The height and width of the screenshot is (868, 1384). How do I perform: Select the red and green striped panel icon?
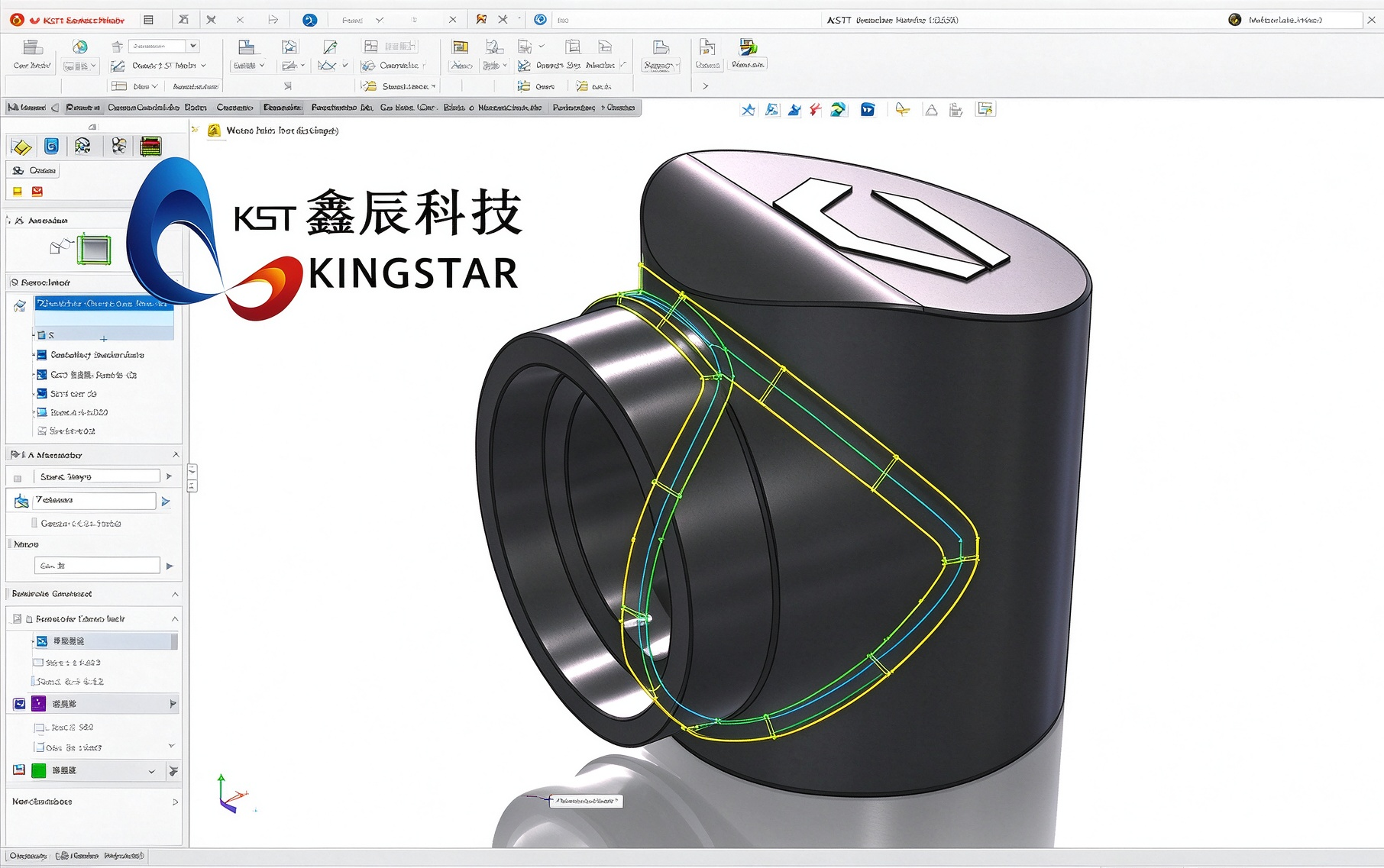[151, 146]
